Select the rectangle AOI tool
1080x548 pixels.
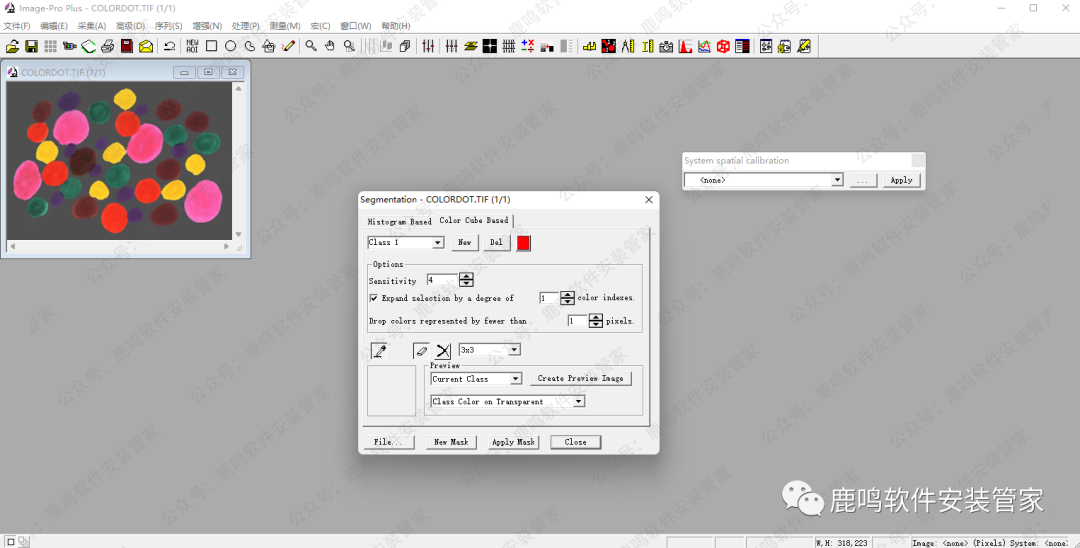click(x=211, y=46)
